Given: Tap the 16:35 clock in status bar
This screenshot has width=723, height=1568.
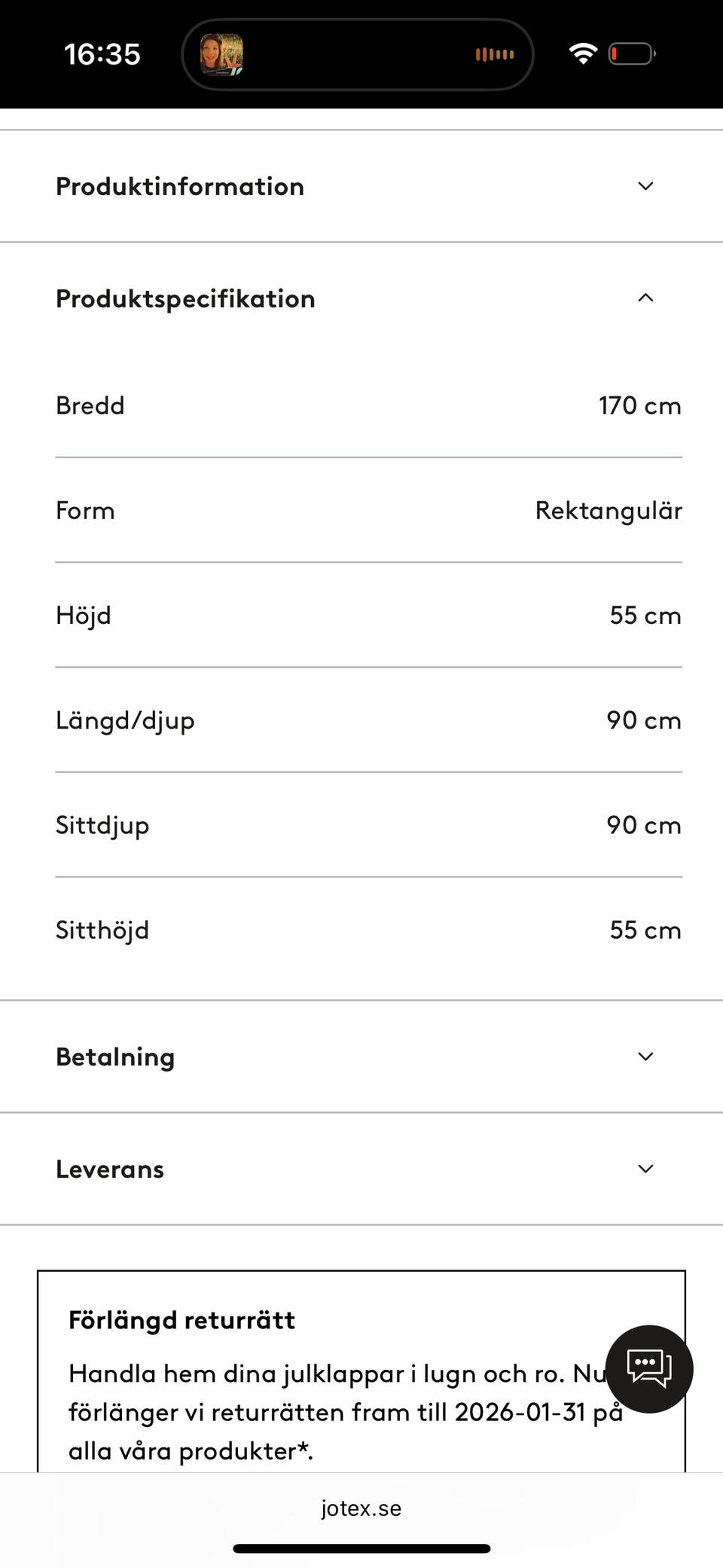Looking at the screenshot, I should (102, 54).
